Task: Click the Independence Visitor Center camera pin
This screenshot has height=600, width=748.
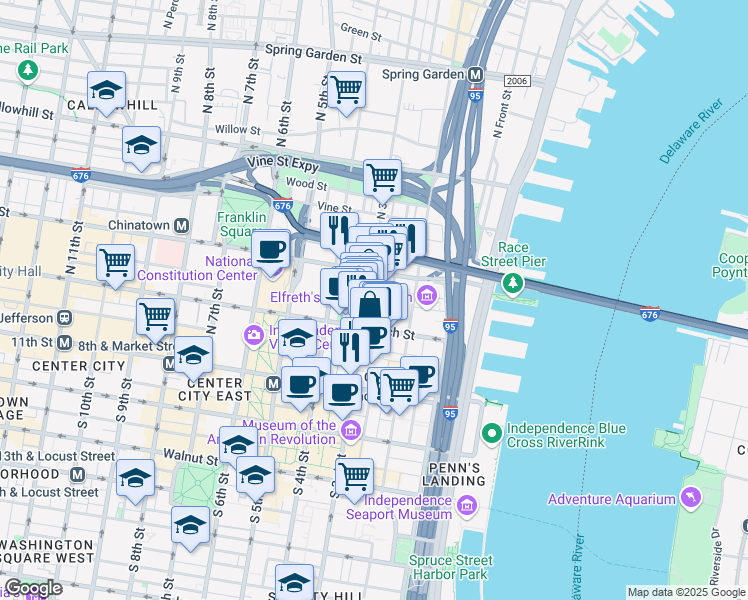Action: coord(254,335)
